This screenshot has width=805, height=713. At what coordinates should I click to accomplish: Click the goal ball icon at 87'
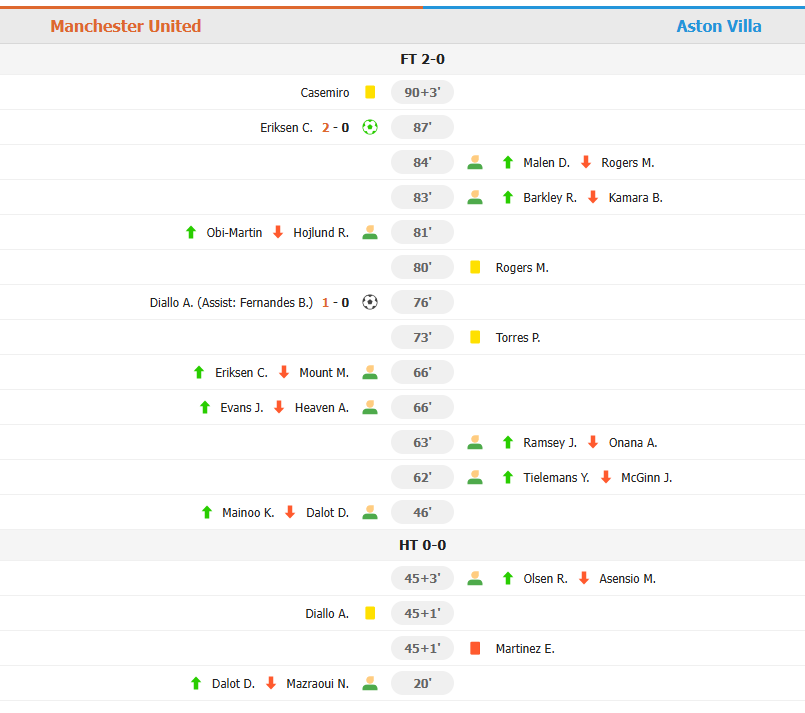(370, 127)
